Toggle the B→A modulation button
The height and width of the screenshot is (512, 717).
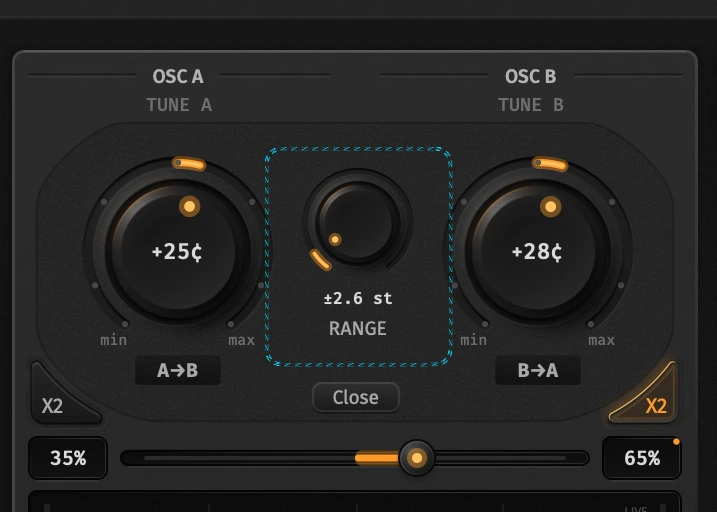coord(538,370)
